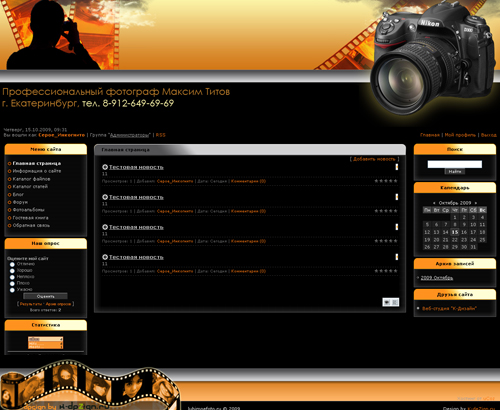Open Каталог статей menu item
Image resolution: width=500 pixels, height=410 pixels.
click(x=30, y=187)
